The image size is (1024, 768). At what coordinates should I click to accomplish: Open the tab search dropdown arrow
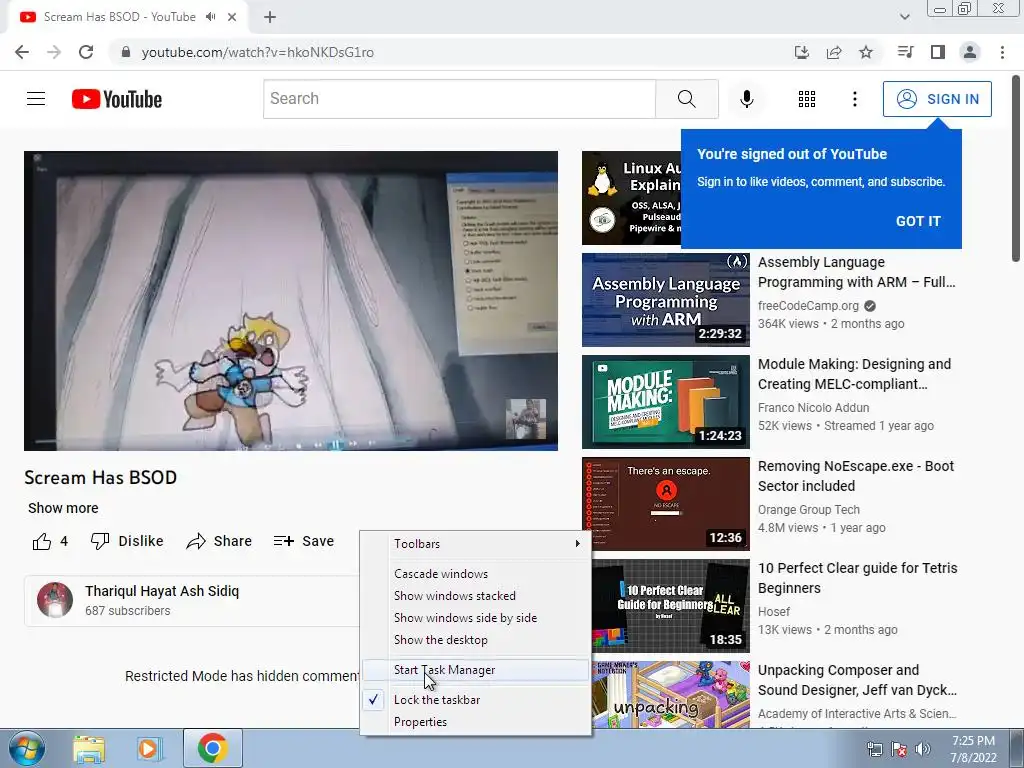[x=904, y=17]
